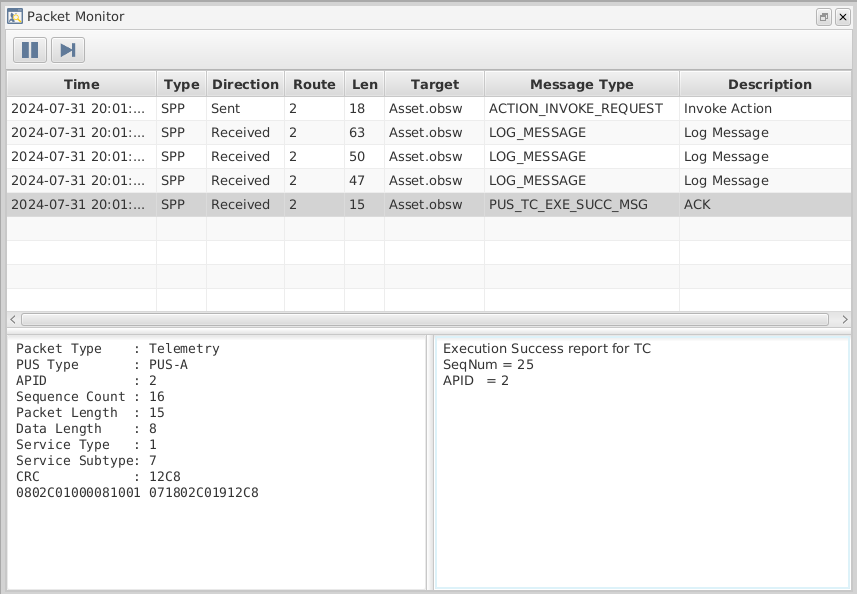This screenshot has width=857, height=594.
Task: Click the left arrow of the horizontal scrollbar
Action: click(x=10, y=320)
